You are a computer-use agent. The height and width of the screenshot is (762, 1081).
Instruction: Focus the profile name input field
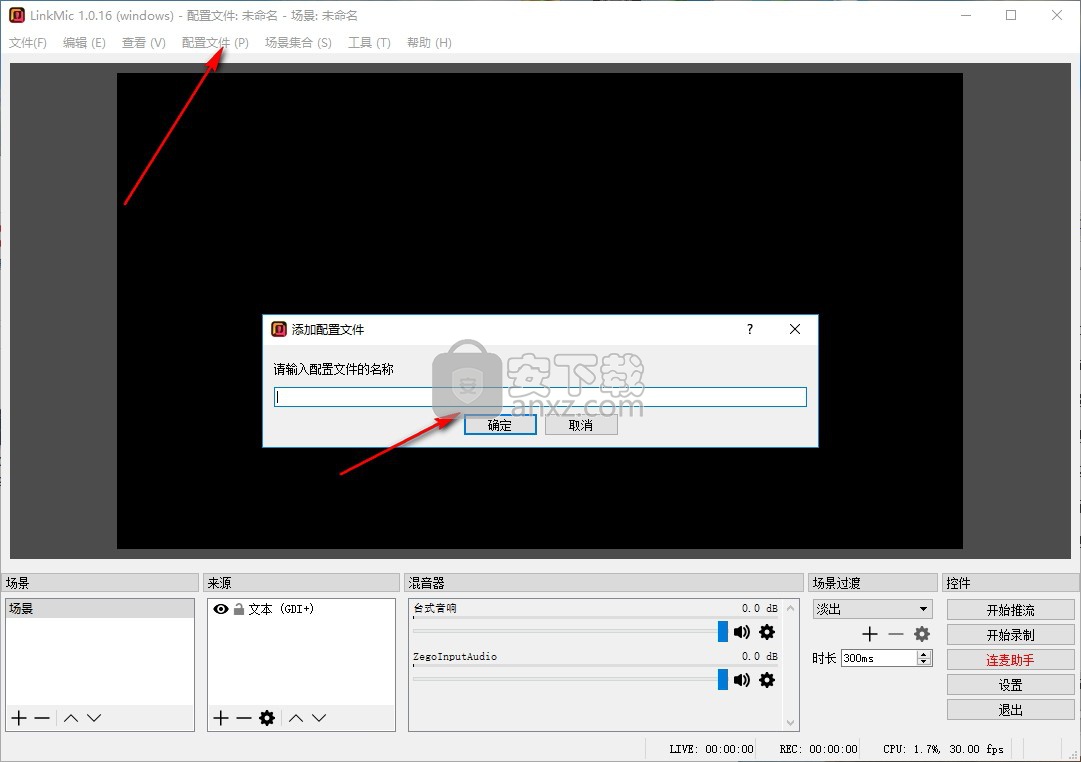(540, 397)
